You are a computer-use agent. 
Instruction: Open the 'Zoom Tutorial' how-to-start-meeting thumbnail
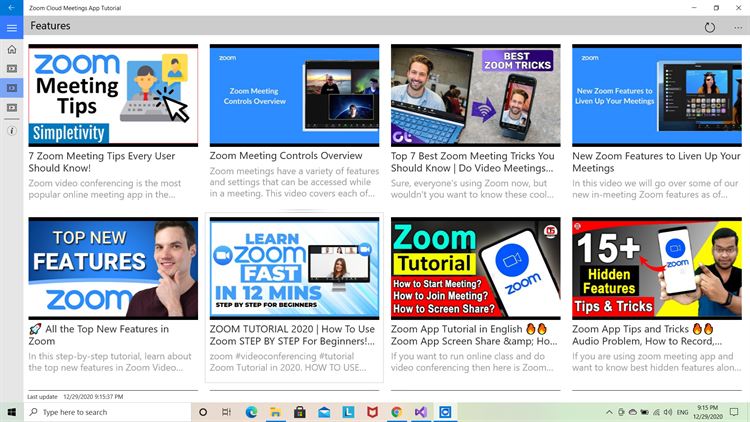475,268
